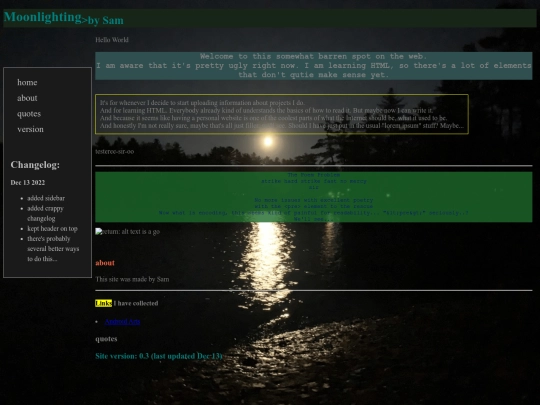Click the 'quotes' section heading
The image size is (540, 405).
pos(106,339)
